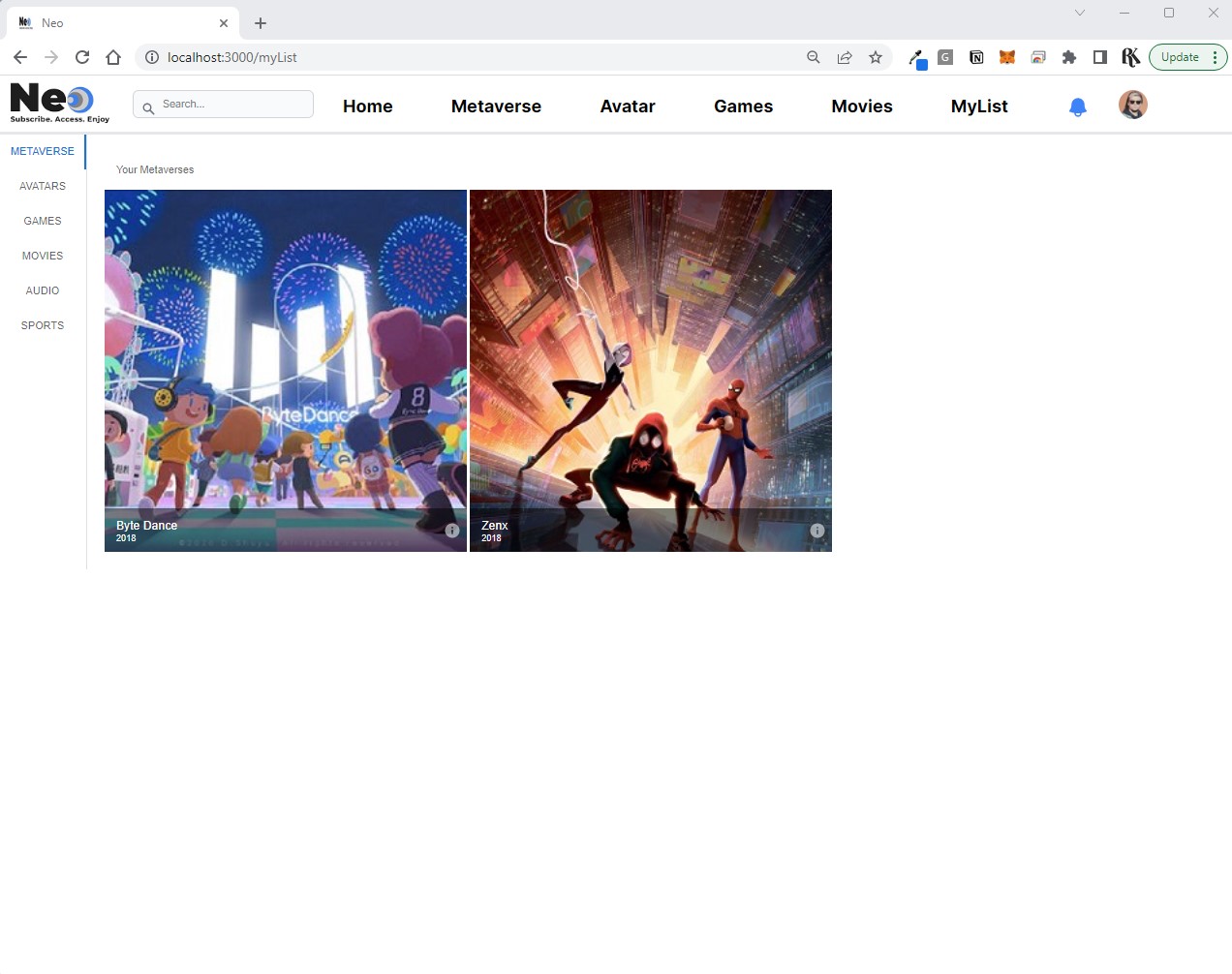
Task: Click the search magnifier icon in search box
Action: (x=148, y=108)
